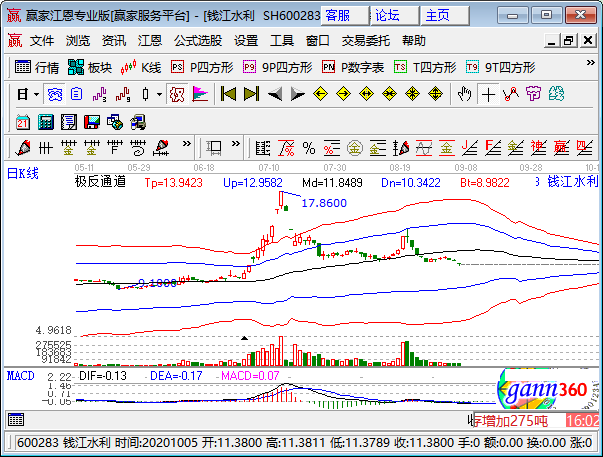Click the spiral drawing tool icon
The height and width of the screenshot is (457, 603).
(x=138, y=148)
